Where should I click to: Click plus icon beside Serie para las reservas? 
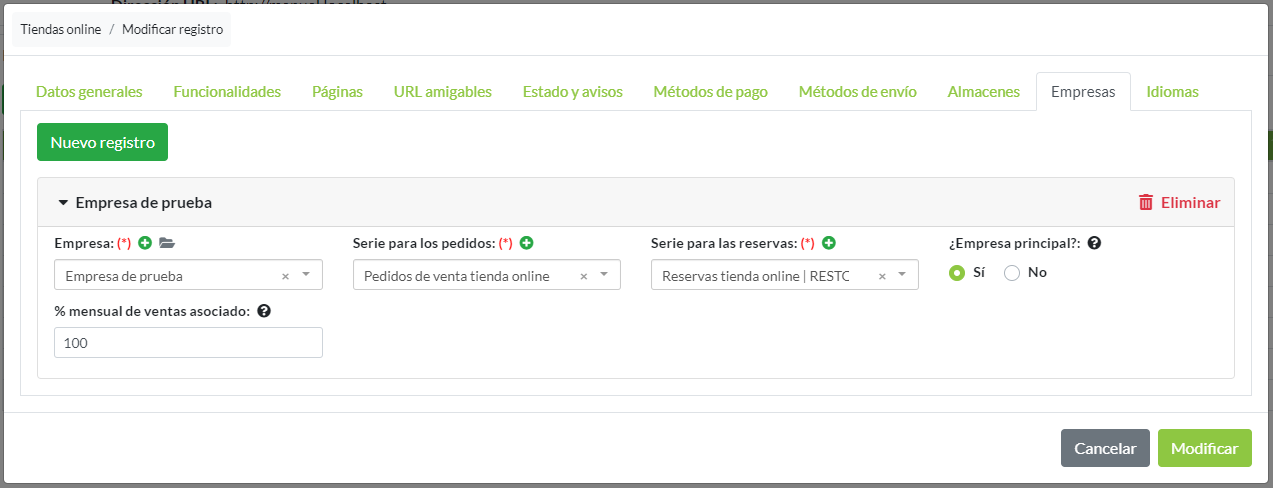(828, 243)
